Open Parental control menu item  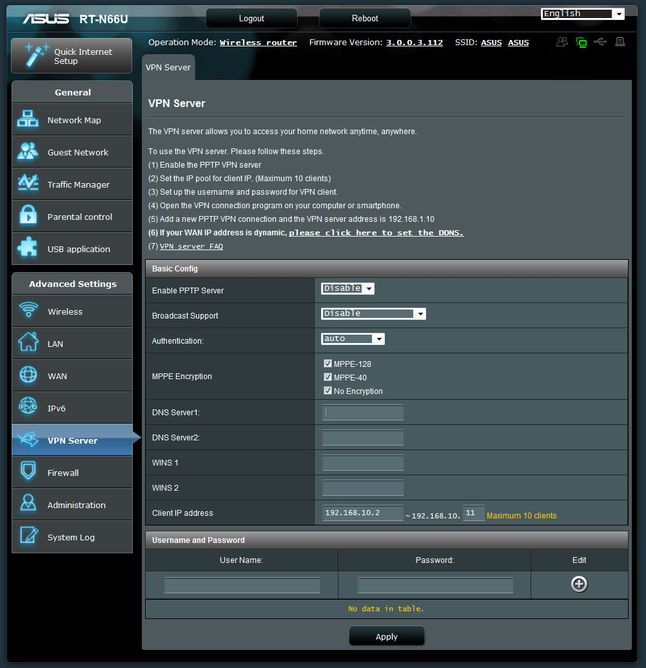click(72, 216)
